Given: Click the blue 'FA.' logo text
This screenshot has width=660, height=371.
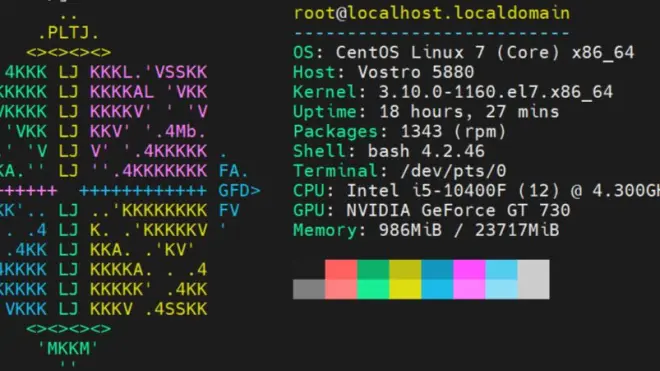Looking at the screenshot, I should pos(234,171).
